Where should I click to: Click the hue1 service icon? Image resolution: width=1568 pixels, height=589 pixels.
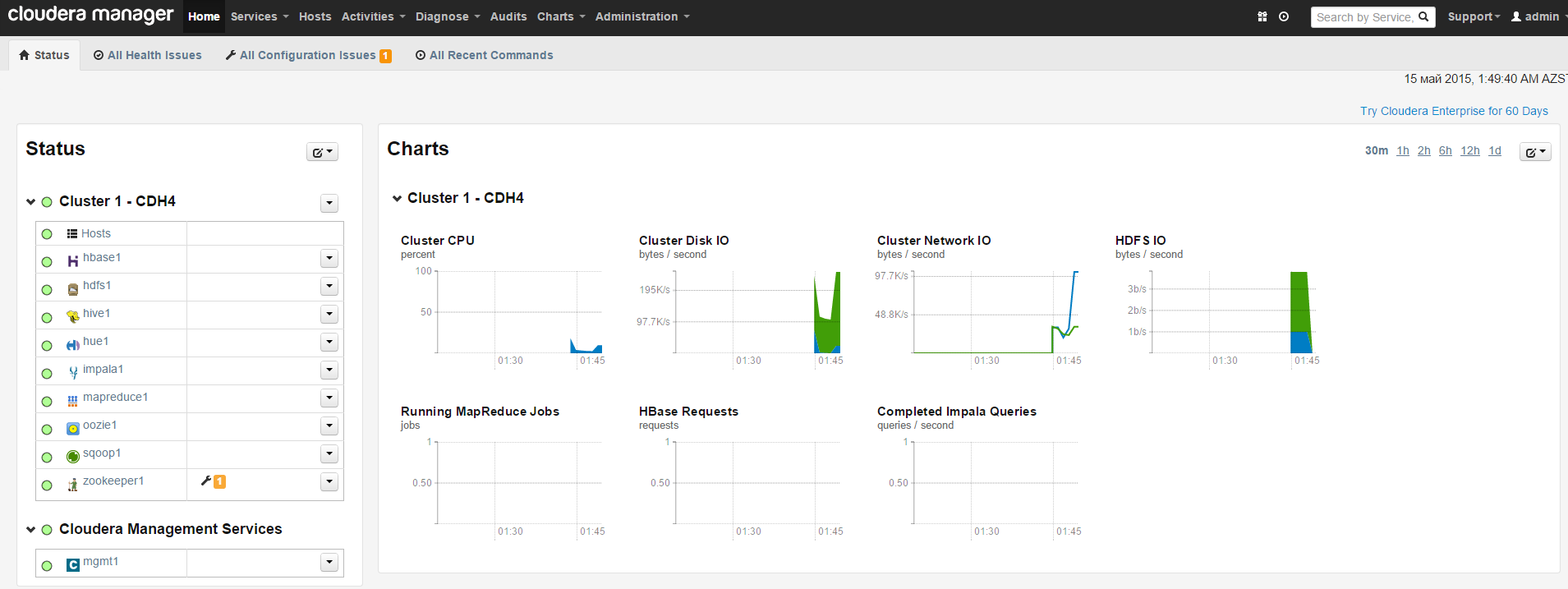click(73, 344)
